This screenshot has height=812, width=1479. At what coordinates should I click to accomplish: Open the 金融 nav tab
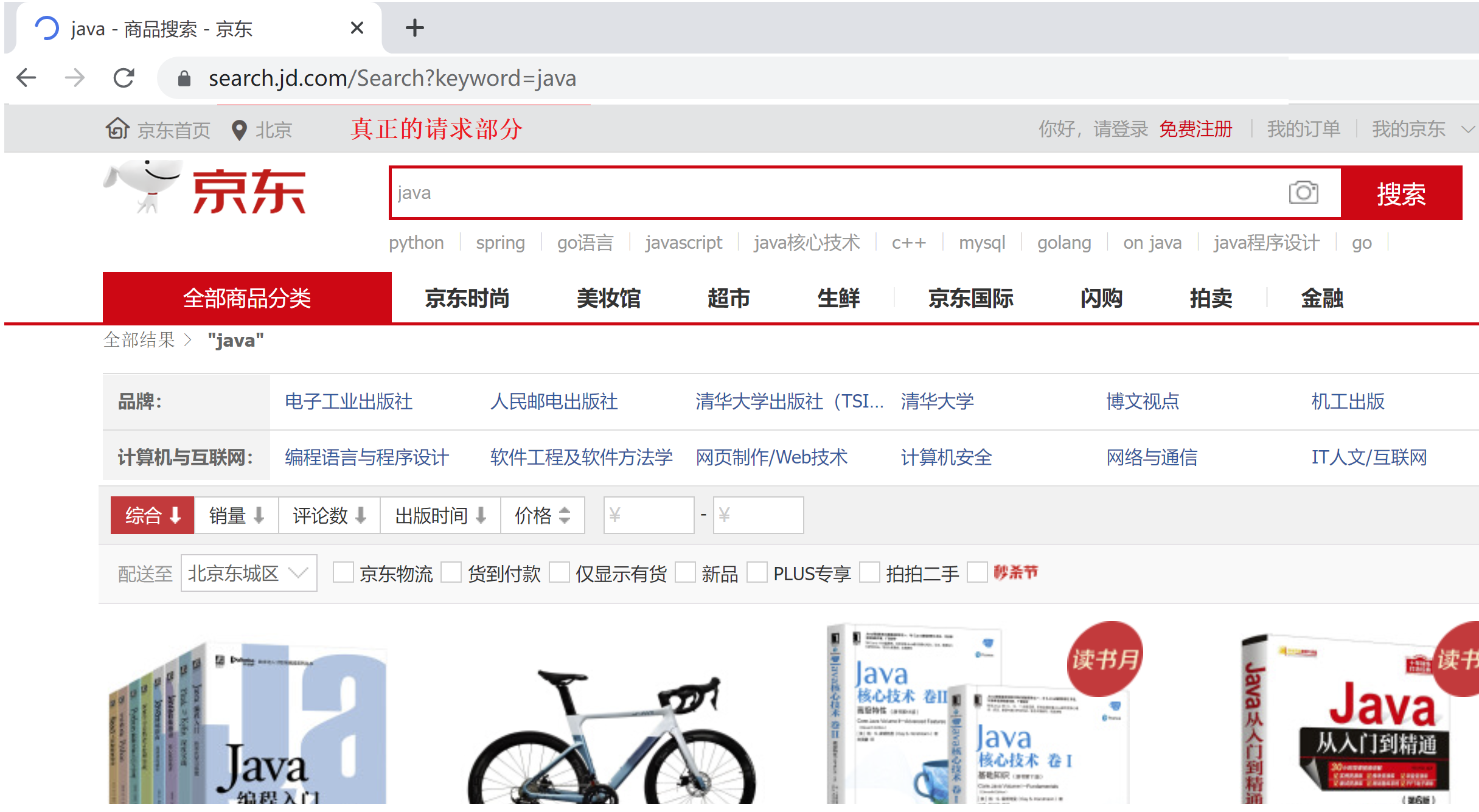[1321, 299]
